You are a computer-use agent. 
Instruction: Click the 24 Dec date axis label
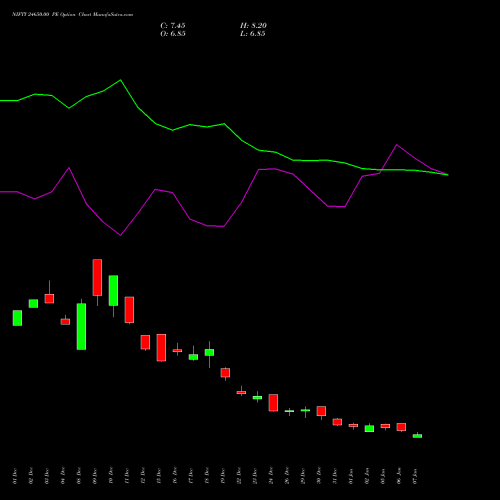270,476
